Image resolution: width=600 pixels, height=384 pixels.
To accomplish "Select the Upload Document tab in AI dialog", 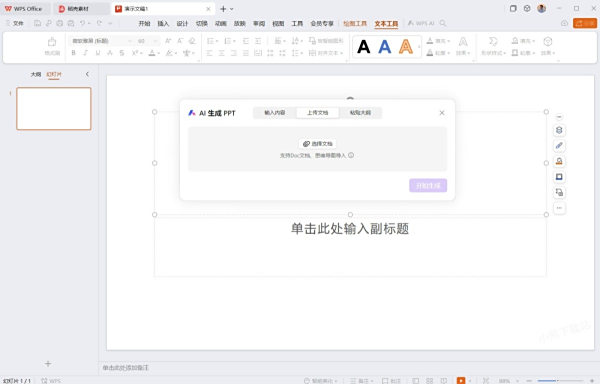I will point(317,112).
